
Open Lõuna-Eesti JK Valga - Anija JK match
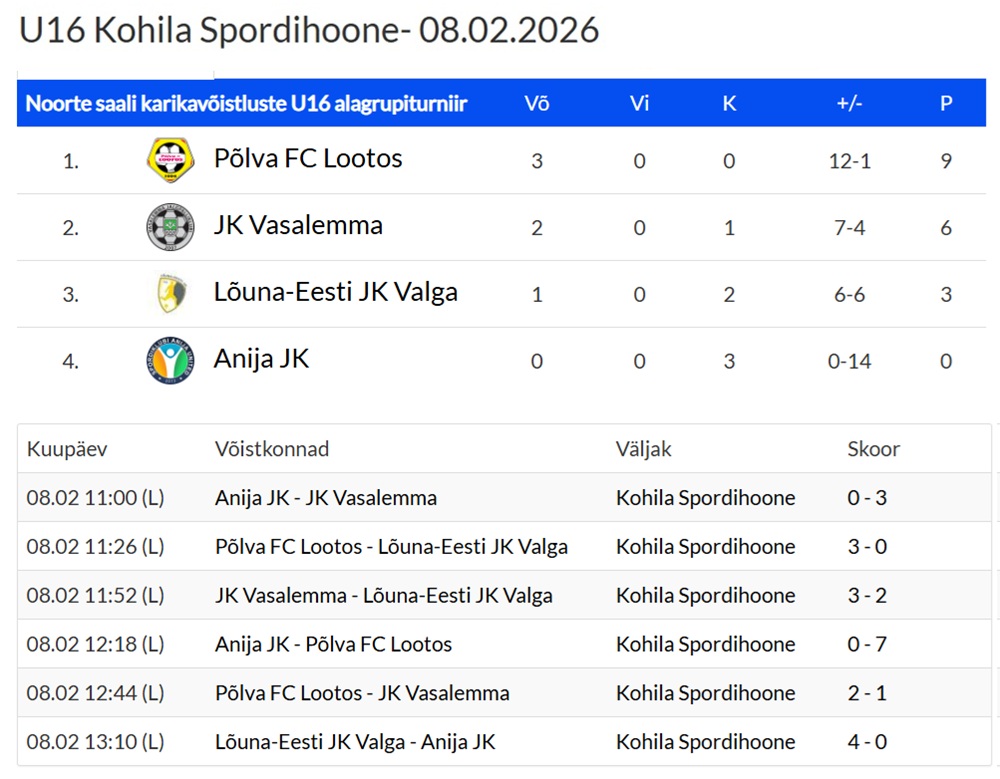355,742
